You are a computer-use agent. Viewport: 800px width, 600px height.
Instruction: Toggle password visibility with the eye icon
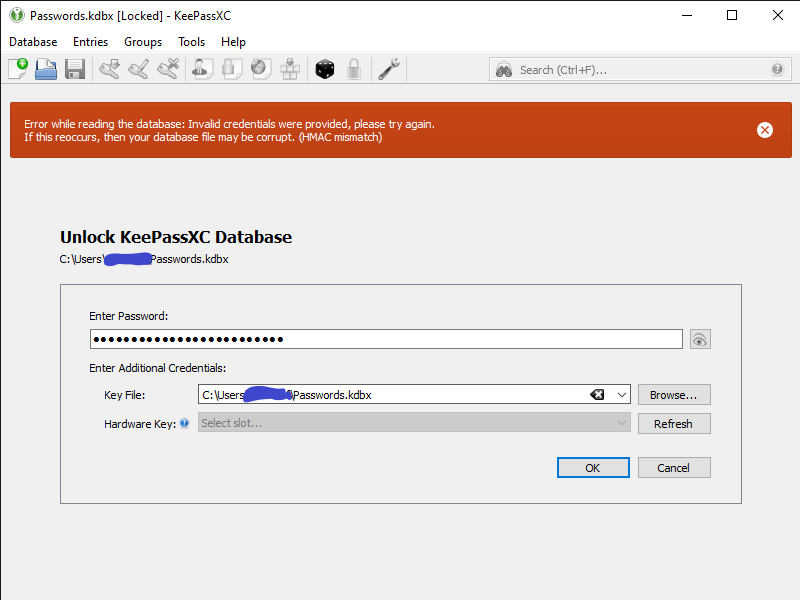[699, 339]
